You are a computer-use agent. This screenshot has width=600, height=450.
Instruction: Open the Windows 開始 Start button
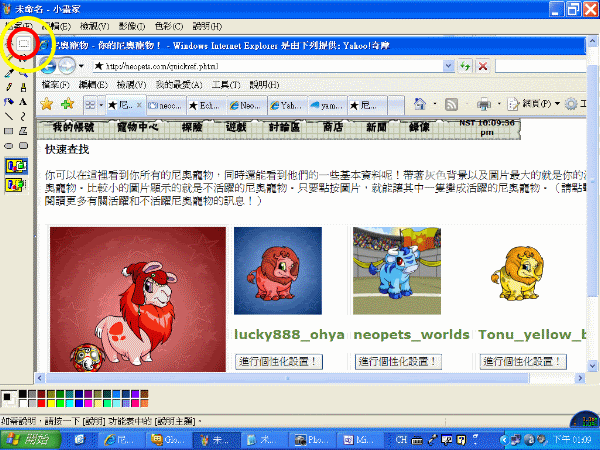(x=31, y=439)
